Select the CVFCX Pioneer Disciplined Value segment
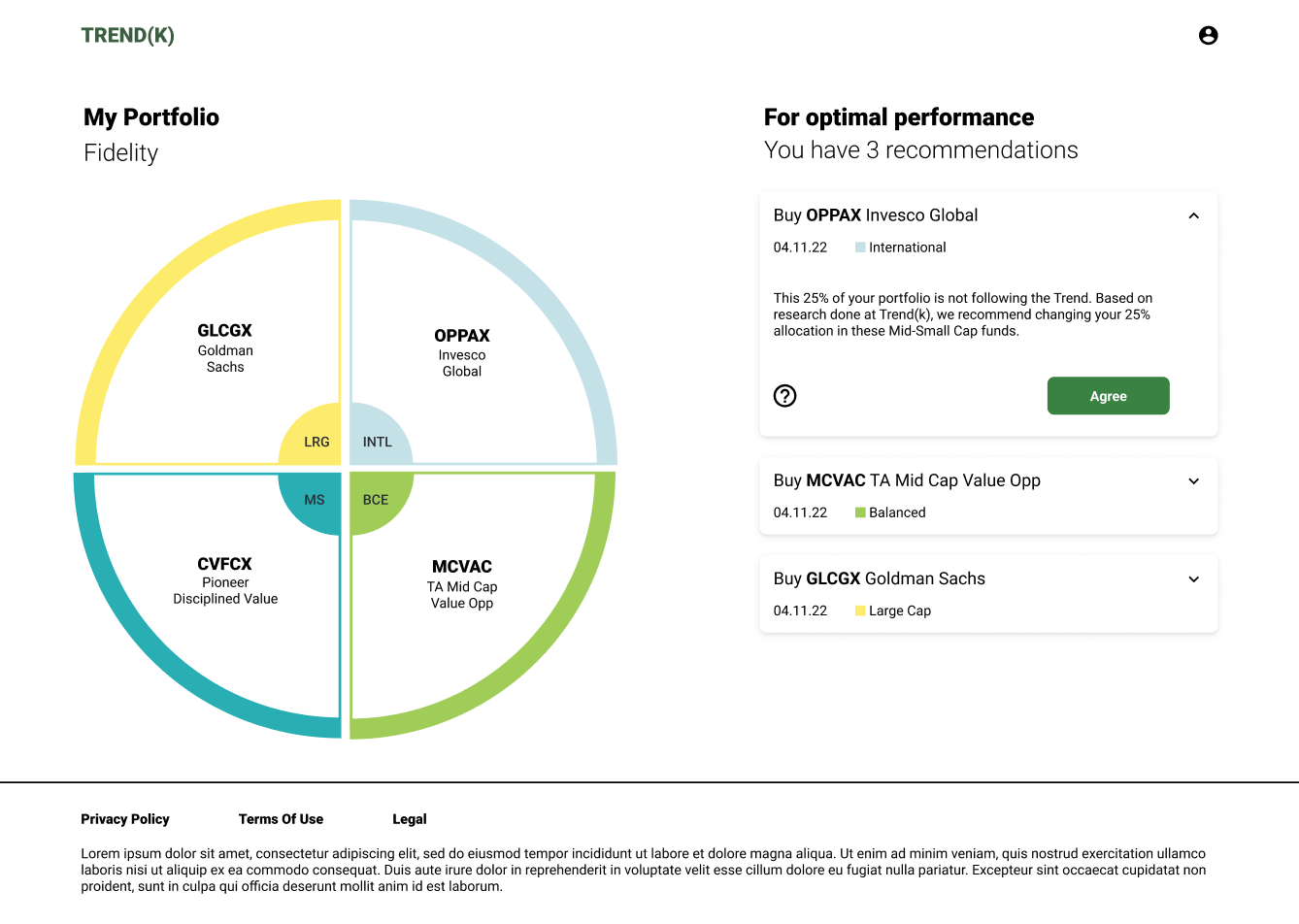Image resolution: width=1299 pixels, height=924 pixels. pyautogui.click(x=225, y=580)
